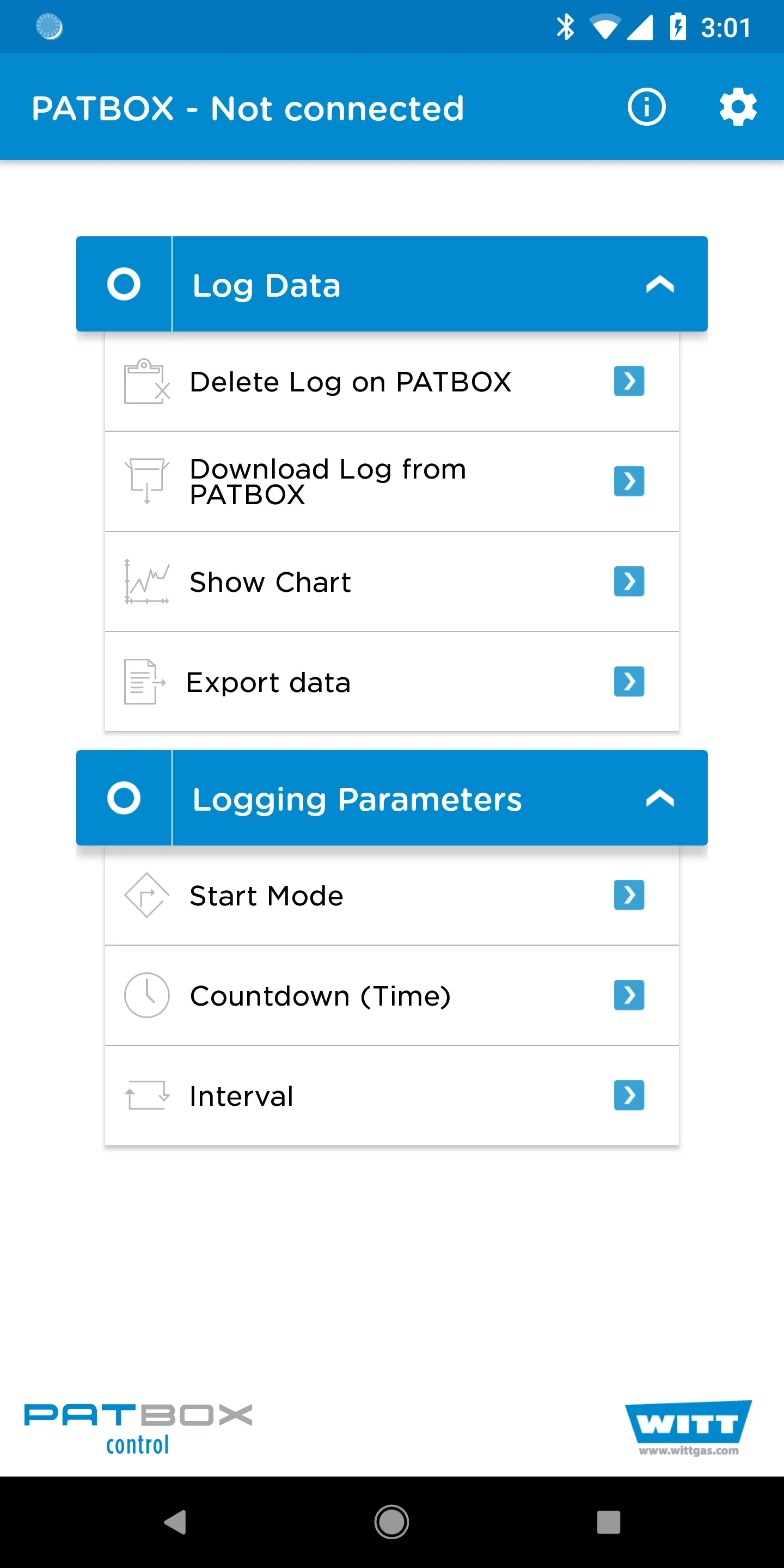Select the Show Chart menu entry
Viewport: 784px width, 1568px height.
(x=392, y=582)
